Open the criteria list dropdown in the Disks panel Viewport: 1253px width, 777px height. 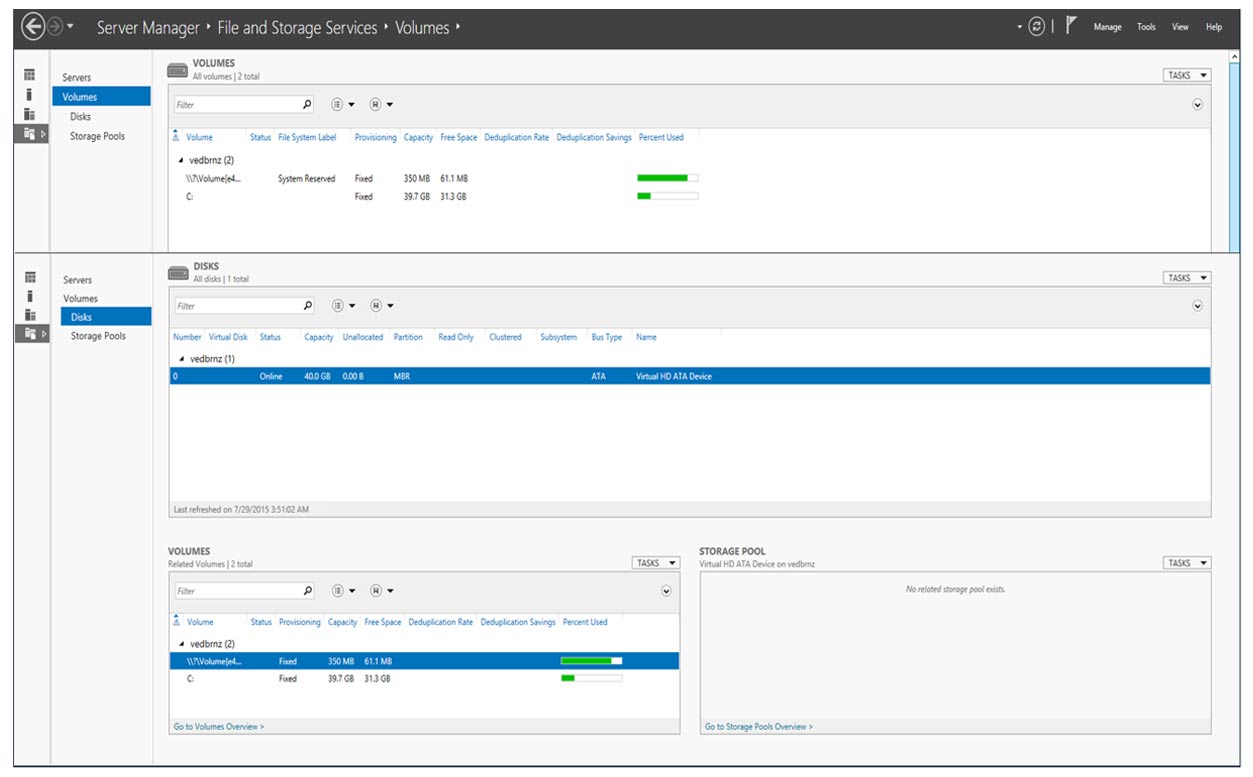point(343,306)
